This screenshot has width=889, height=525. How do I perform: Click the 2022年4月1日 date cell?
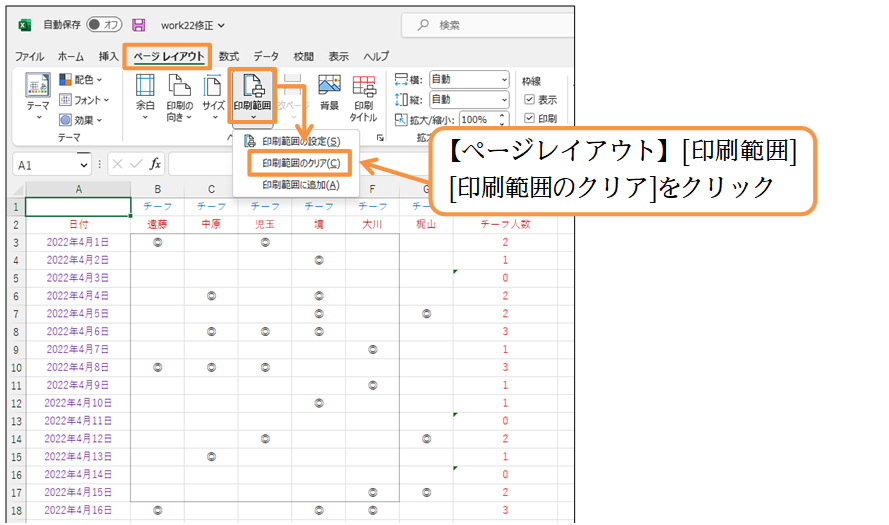[78, 242]
